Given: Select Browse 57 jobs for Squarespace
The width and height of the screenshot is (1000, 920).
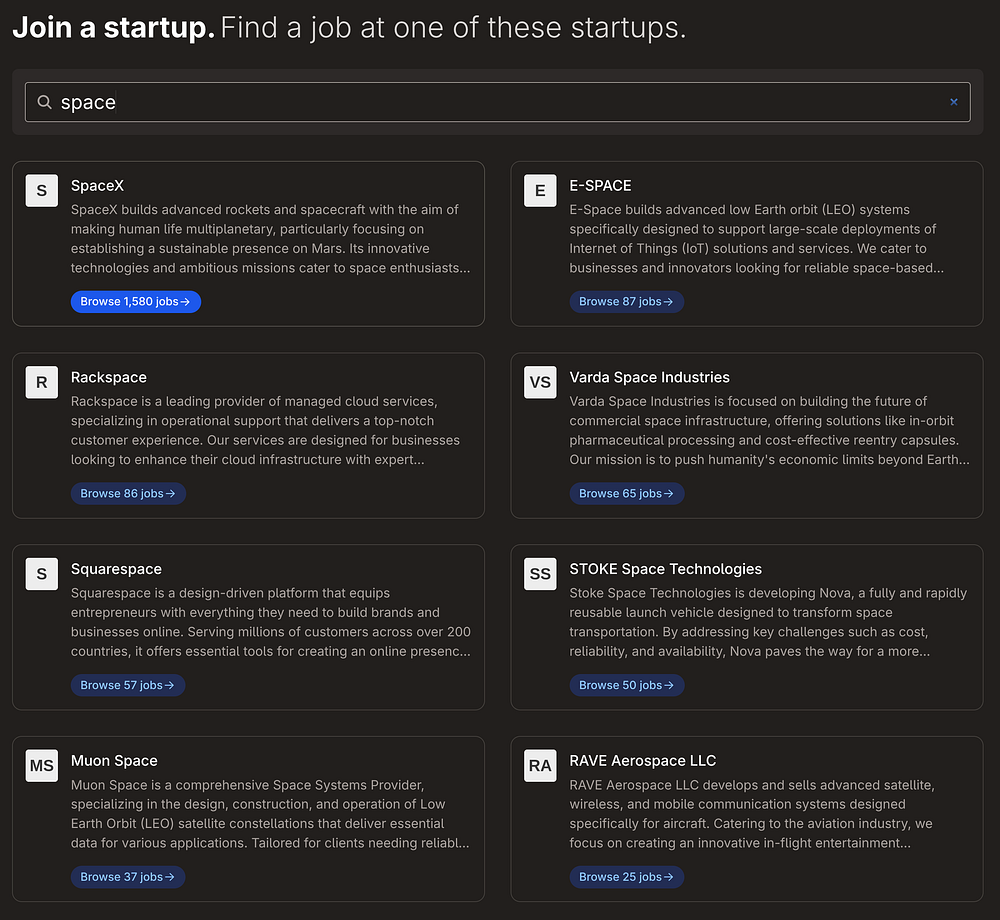Looking at the screenshot, I should [128, 685].
